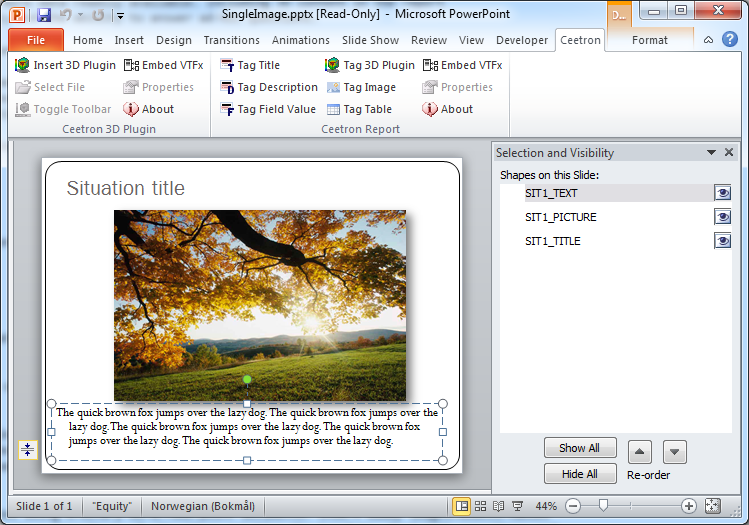749x525 pixels.
Task: Toggle visibility of the SIT1_PICTURE shape
Action: [722, 217]
